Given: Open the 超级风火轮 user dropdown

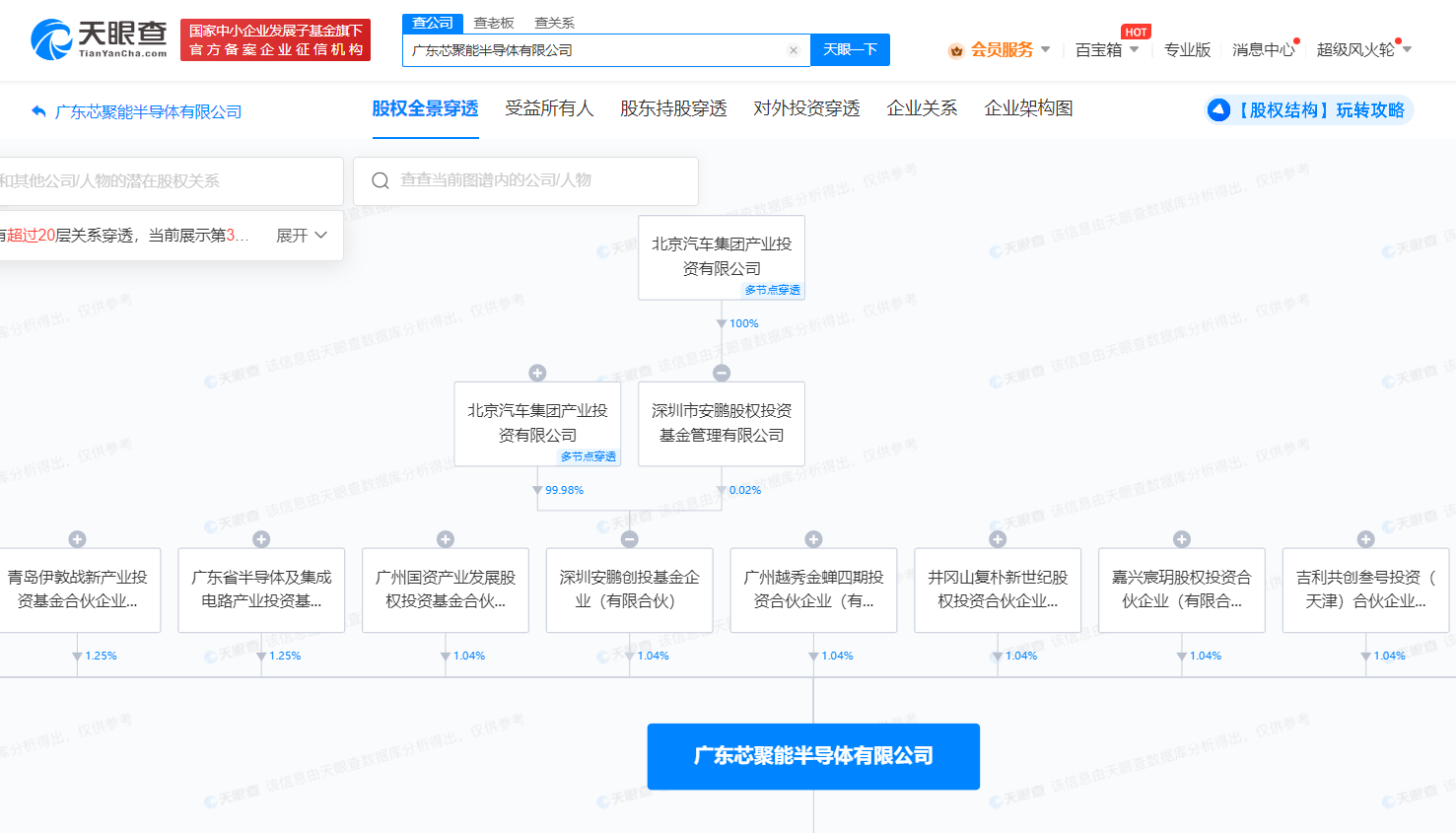Looking at the screenshot, I should tap(1363, 49).
